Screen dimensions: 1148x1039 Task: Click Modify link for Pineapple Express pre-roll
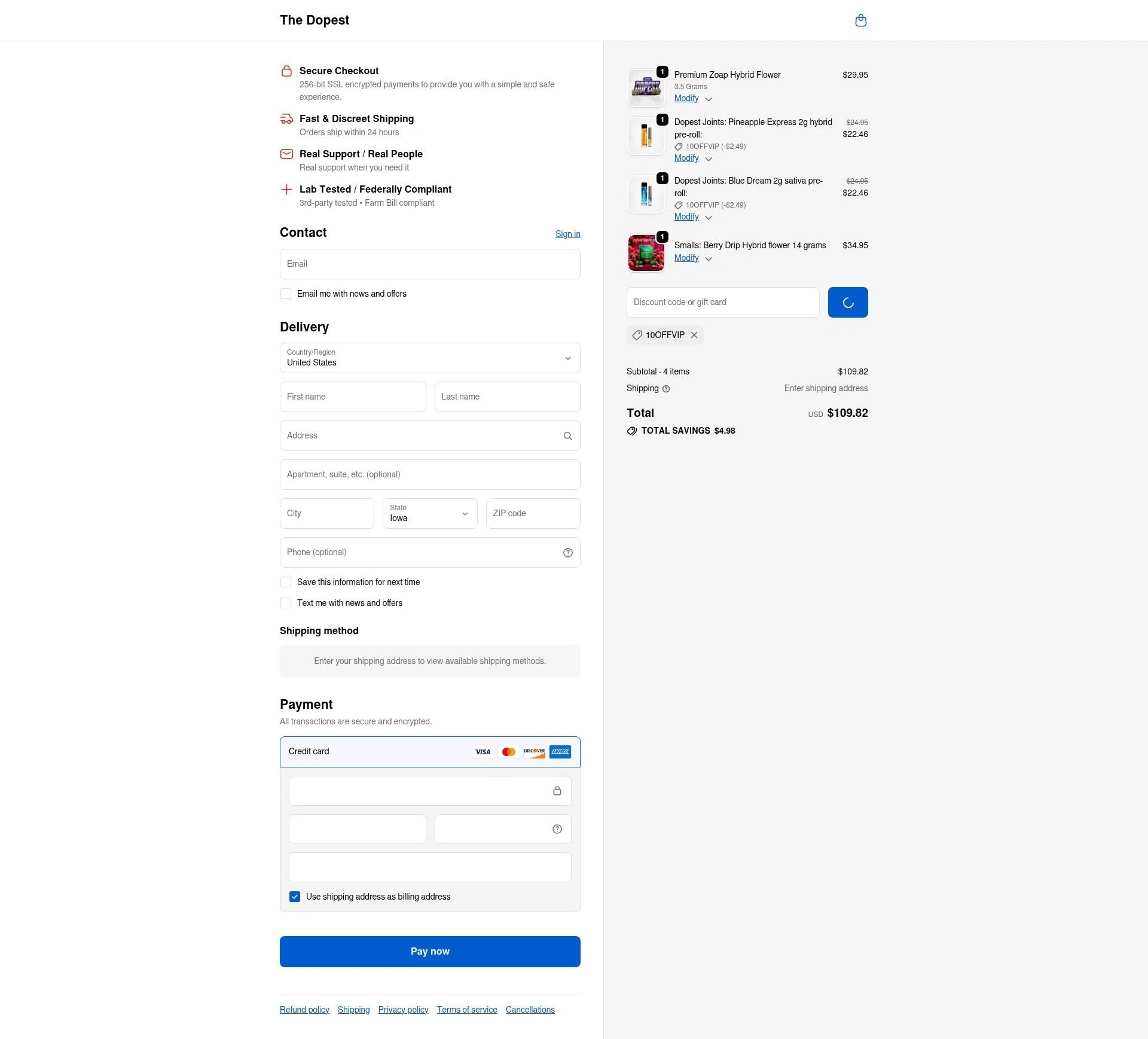tap(686, 158)
